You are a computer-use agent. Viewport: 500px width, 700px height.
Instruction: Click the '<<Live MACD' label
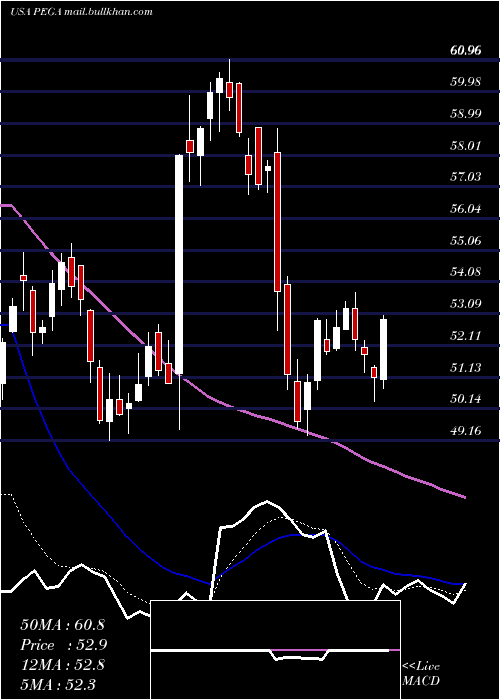coord(421,674)
